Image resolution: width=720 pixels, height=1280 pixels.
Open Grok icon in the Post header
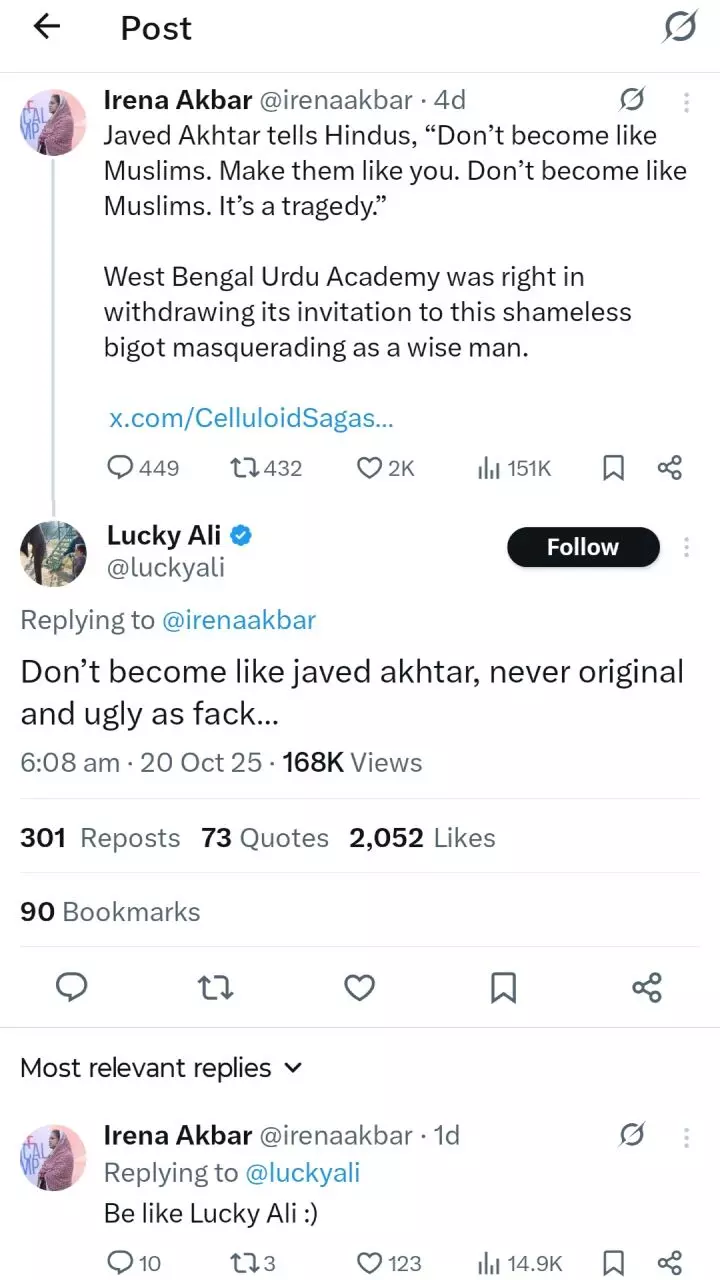click(x=680, y=27)
